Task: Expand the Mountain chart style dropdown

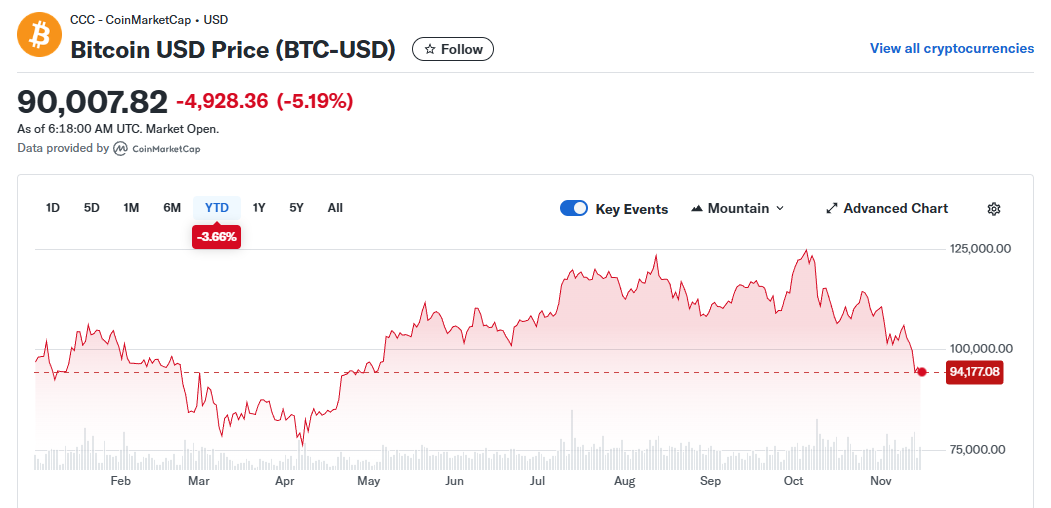Action: (737, 209)
